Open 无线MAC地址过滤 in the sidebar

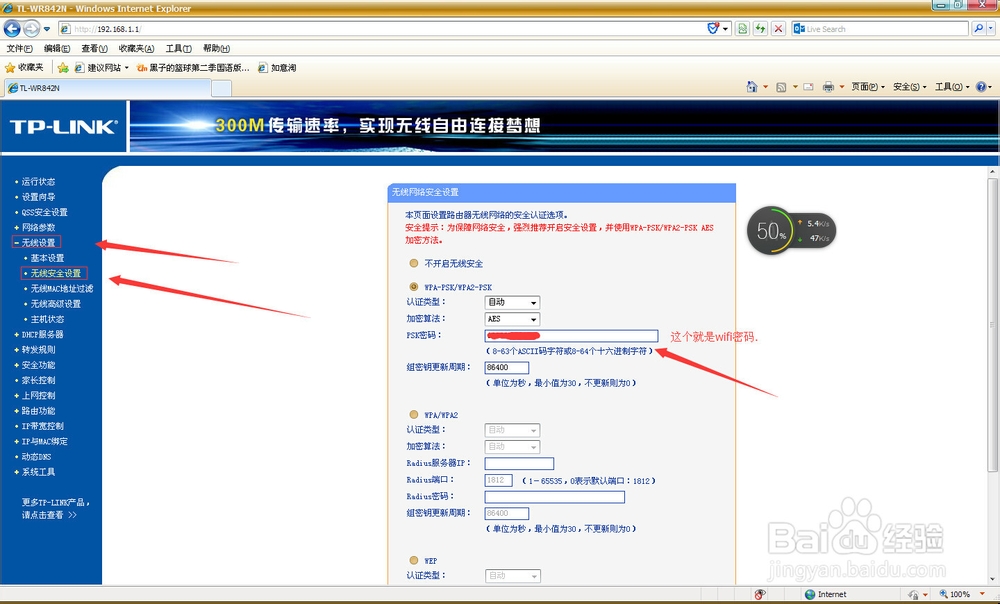tap(62, 289)
